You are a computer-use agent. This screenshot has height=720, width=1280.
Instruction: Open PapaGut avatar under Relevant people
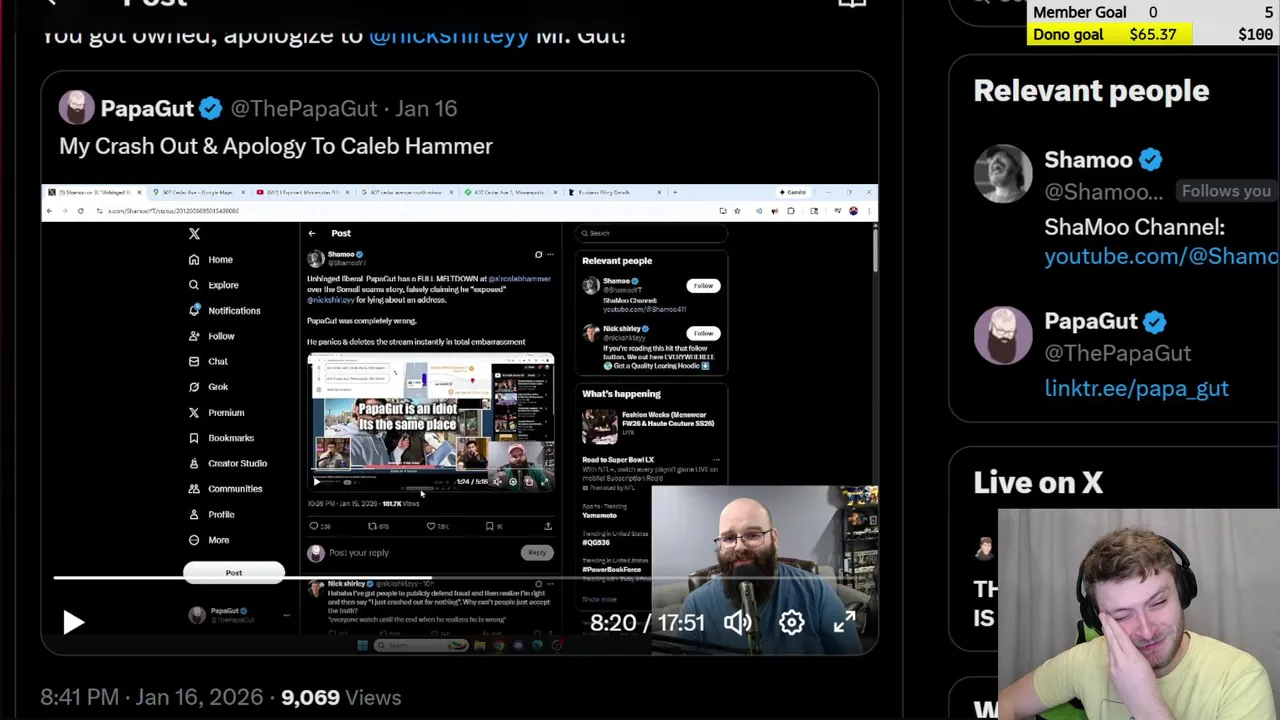coord(1003,336)
